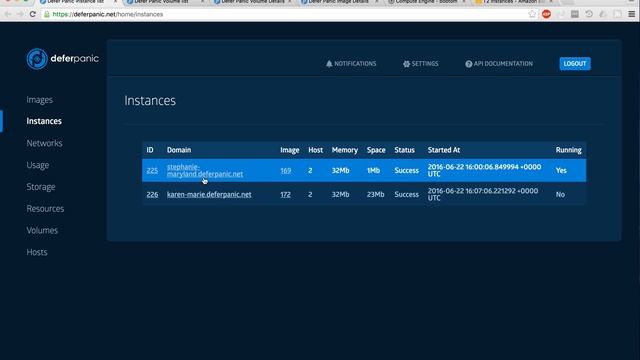Click the 2016-06-22 16:07:06 start time
Image resolution: width=640 pixels, height=360 pixels.
483,195
